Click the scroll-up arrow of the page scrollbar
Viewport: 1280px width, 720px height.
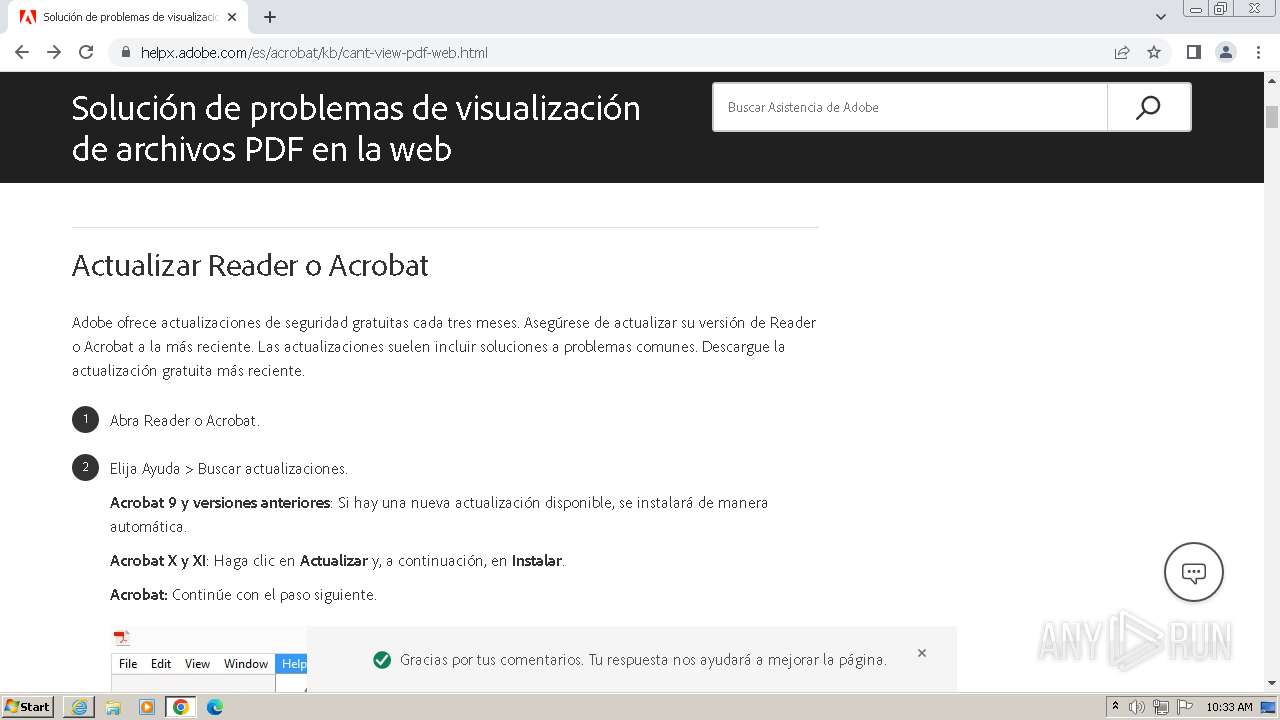tap(1272, 81)
